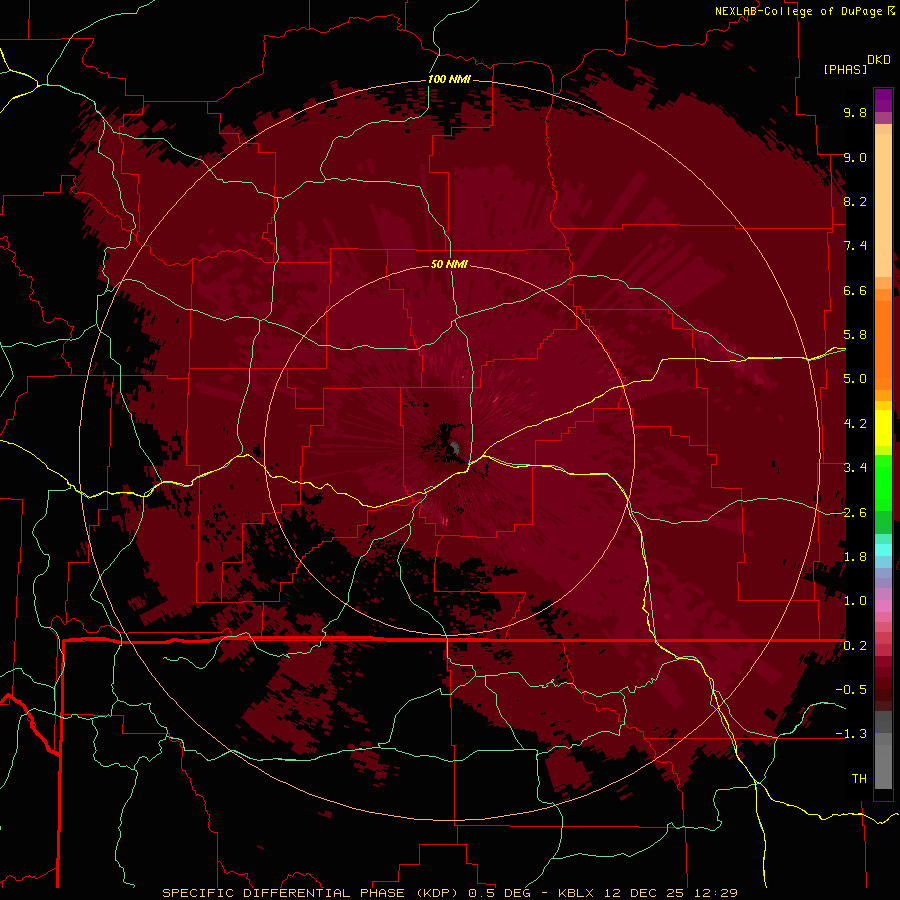Screen dimensions: 900x900
Task: Click the TH label on the color scale
Action: [859, 779]
